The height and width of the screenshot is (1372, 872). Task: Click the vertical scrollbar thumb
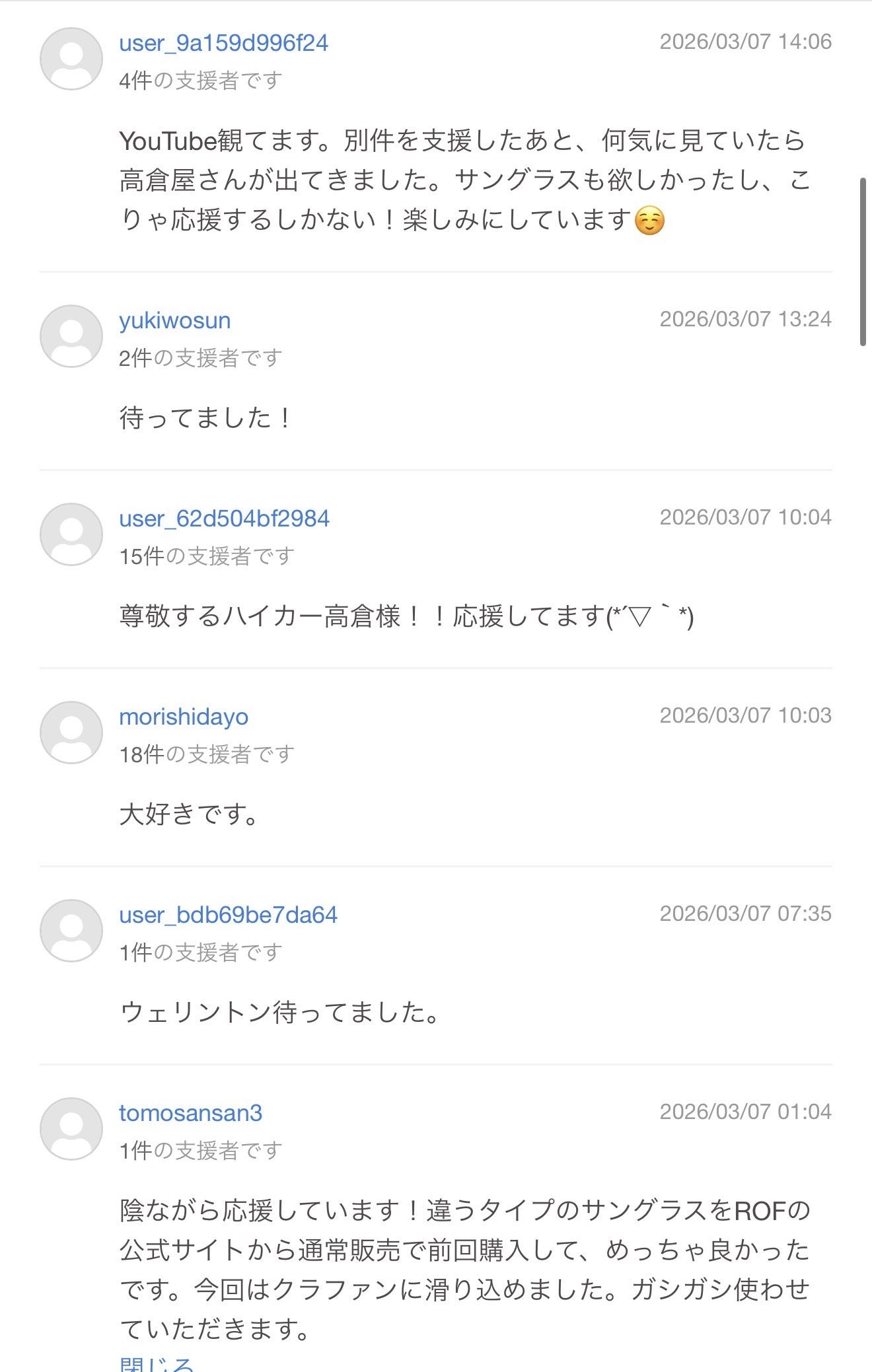point(863,262)
